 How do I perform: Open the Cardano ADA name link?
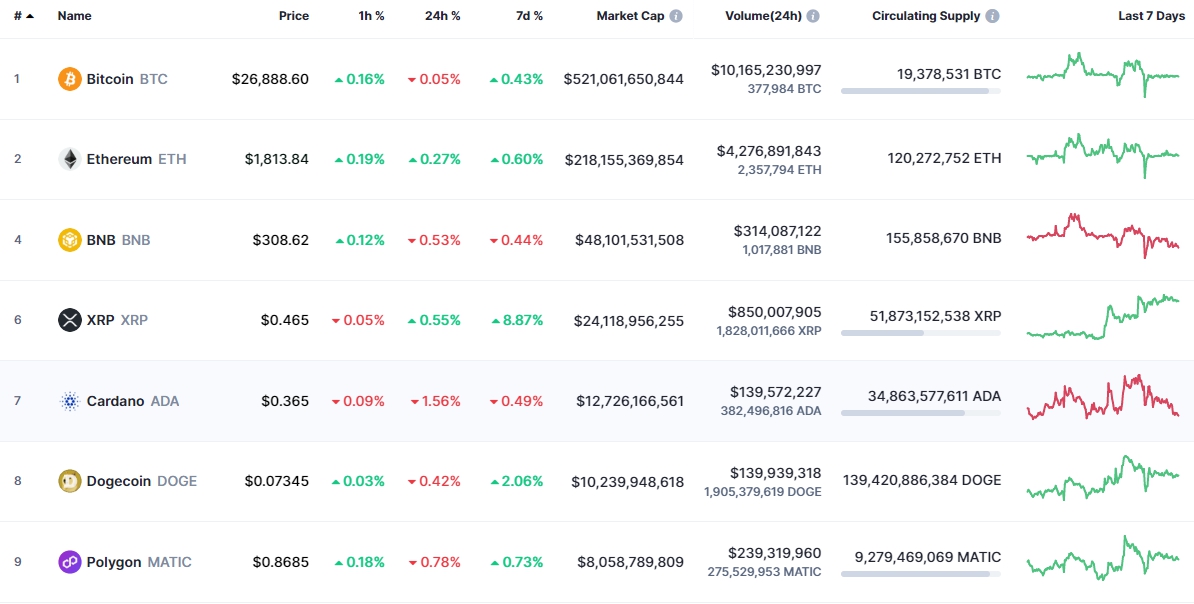point(132,401)
